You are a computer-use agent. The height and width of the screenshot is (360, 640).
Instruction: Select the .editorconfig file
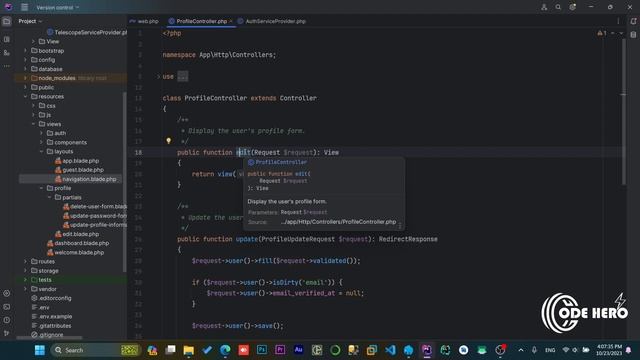[x=55, y=298]
